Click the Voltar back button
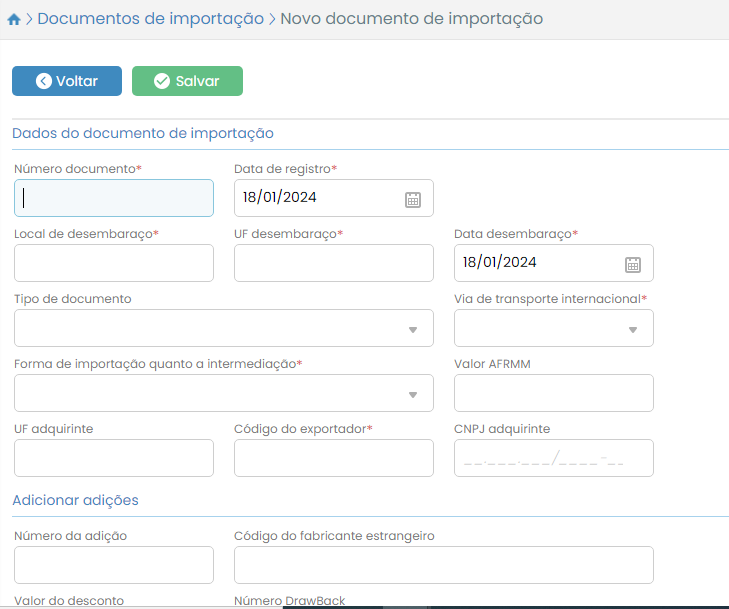The height and width of the screenshot is (609, 729). [67, 81]
